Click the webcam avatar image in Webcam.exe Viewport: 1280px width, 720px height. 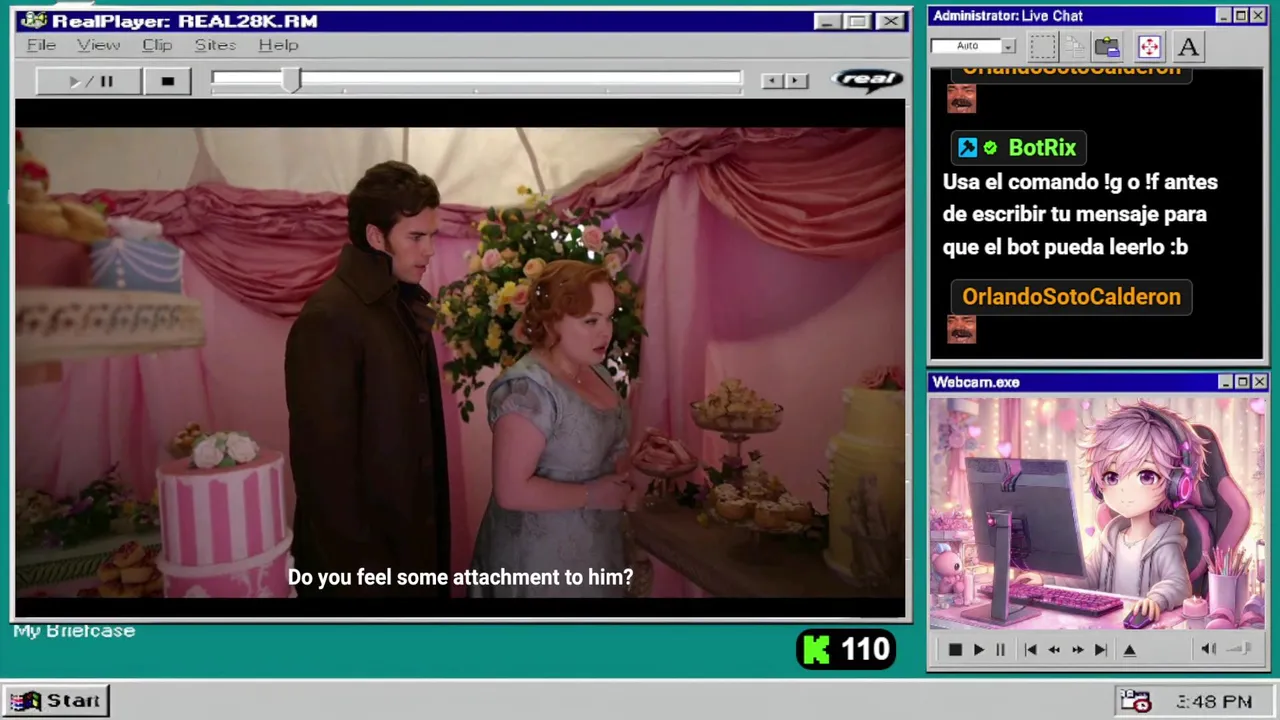pyautogui.click(x=1097, y=514)
